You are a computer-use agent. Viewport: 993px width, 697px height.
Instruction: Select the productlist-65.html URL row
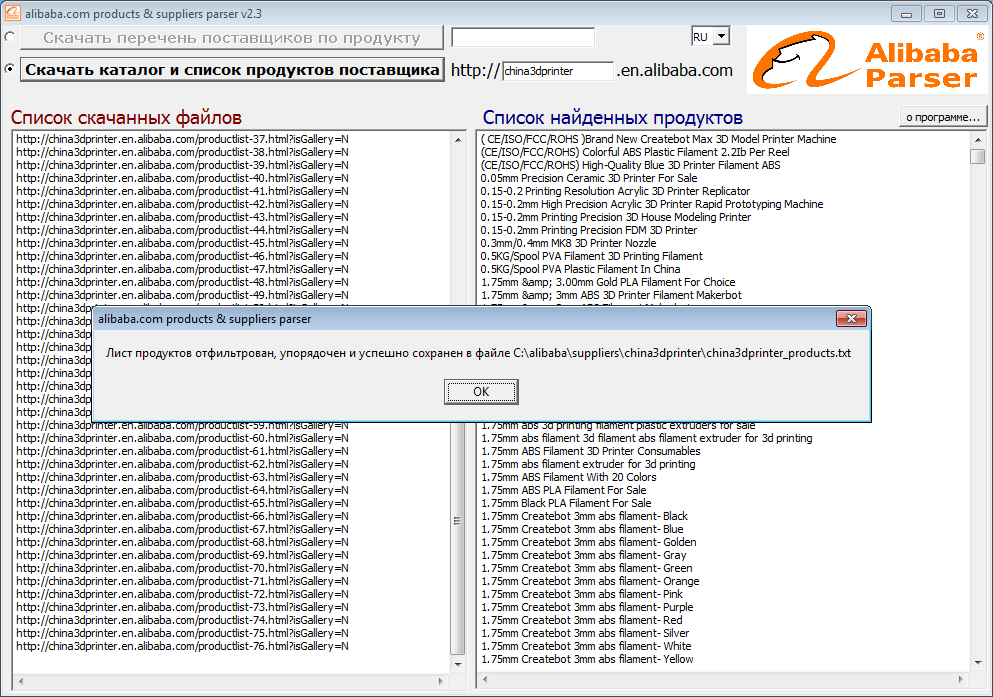[182, 503]
